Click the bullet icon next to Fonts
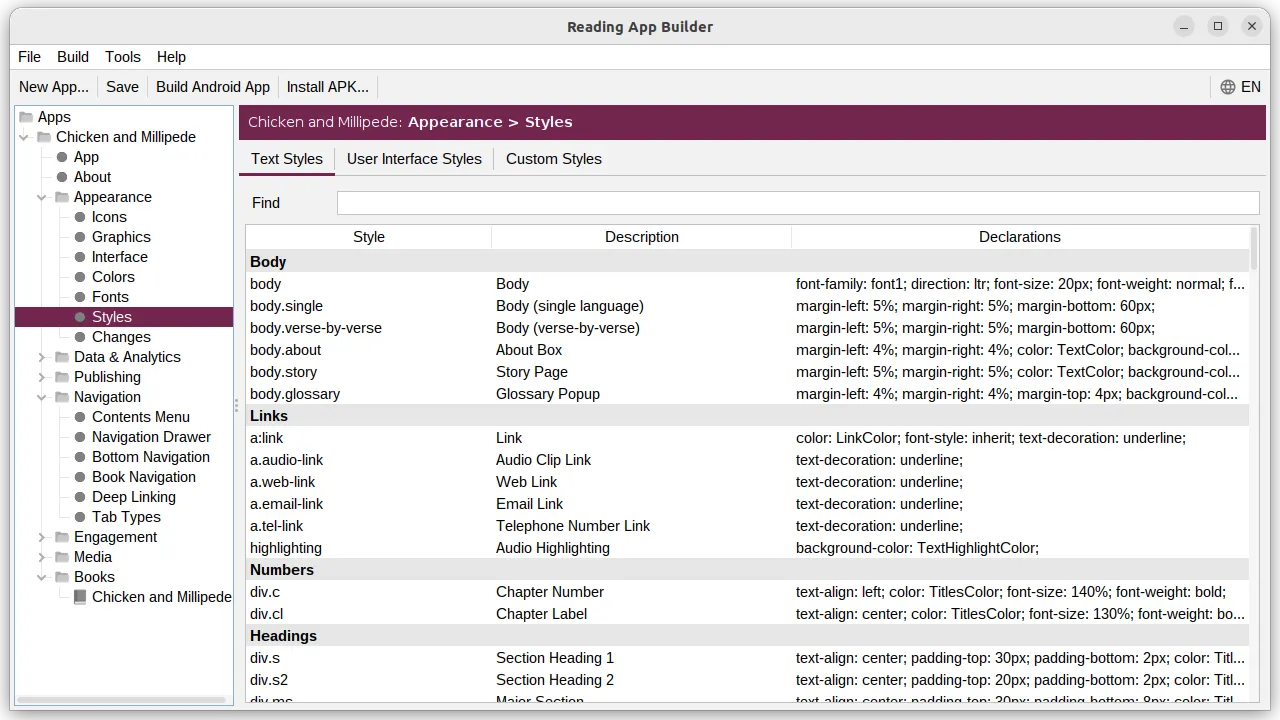Viewport: 1280px width, 720px height. coord(80,297)
